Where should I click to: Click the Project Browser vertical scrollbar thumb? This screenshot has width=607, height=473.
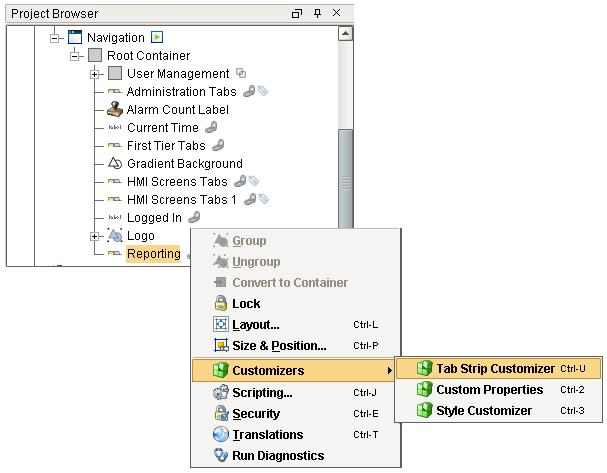(x=345, y=179)
